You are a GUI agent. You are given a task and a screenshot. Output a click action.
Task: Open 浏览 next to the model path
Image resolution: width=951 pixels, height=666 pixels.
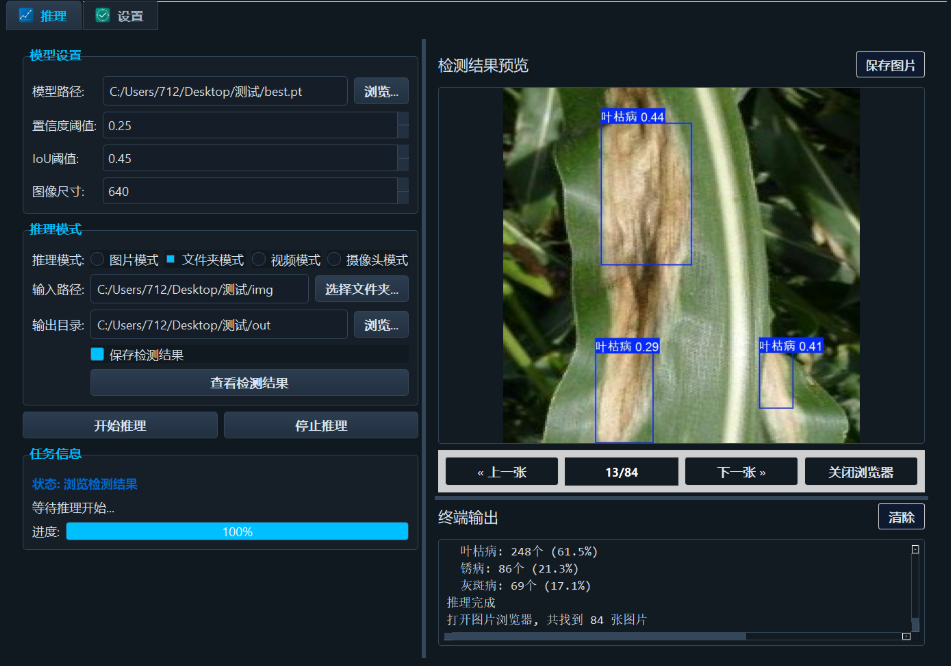pyautogui.click(x=380, y=91)
